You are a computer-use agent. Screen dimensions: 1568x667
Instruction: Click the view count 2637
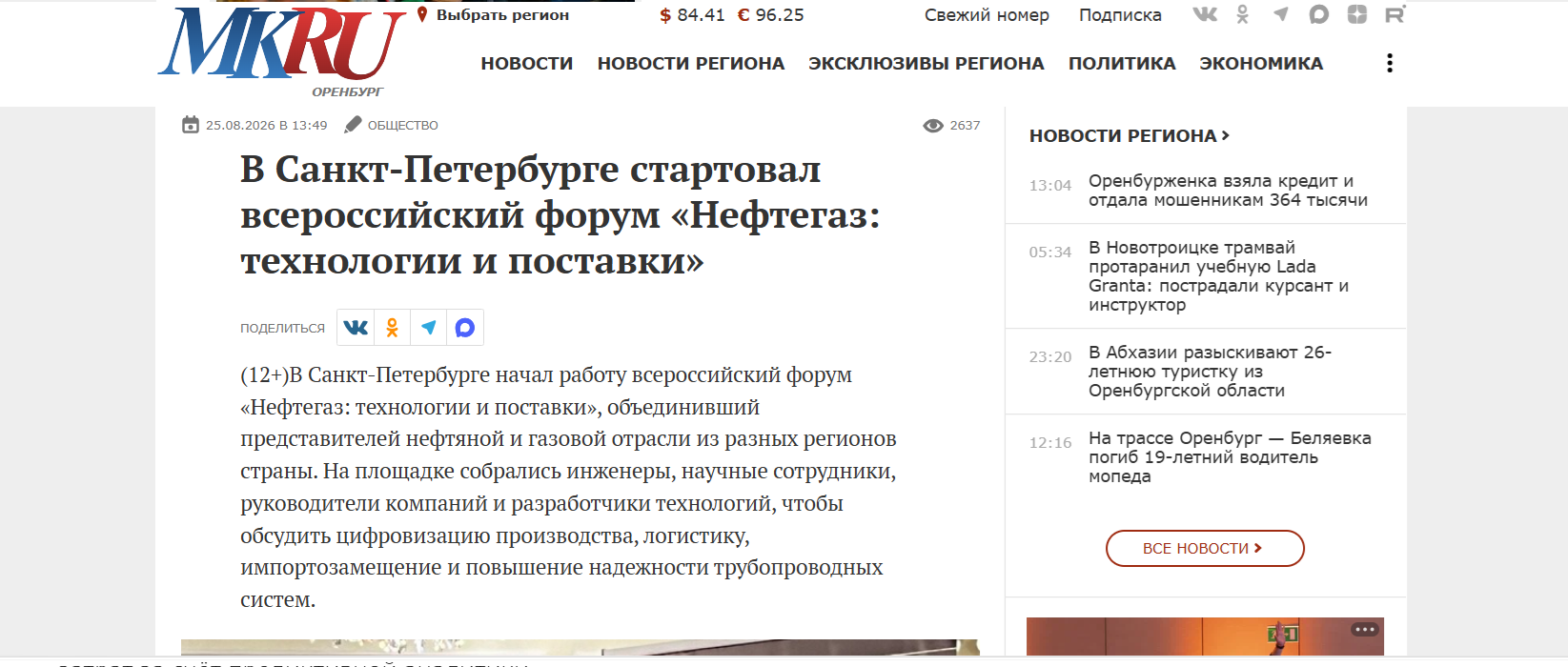[965, 126]
